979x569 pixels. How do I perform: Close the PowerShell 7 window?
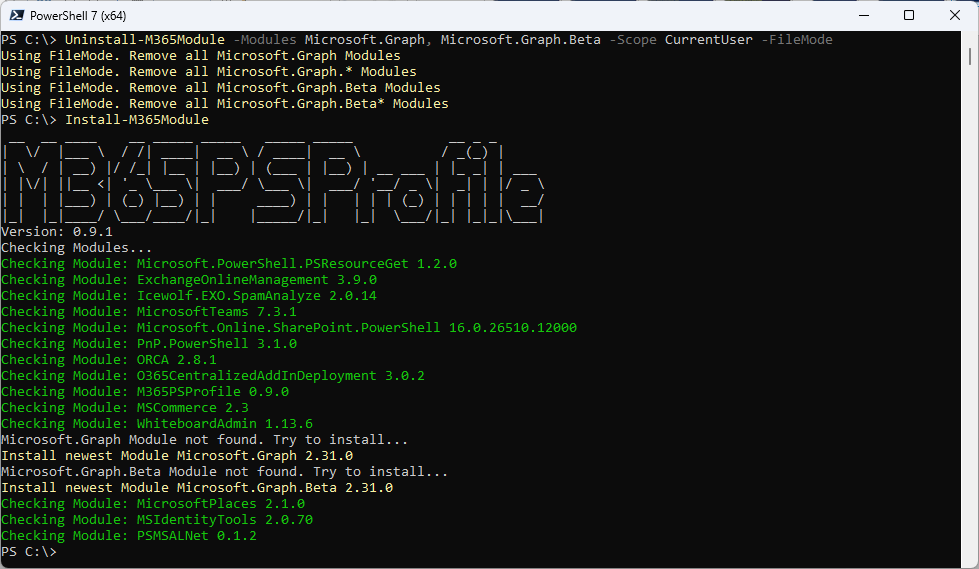point(955,15)
